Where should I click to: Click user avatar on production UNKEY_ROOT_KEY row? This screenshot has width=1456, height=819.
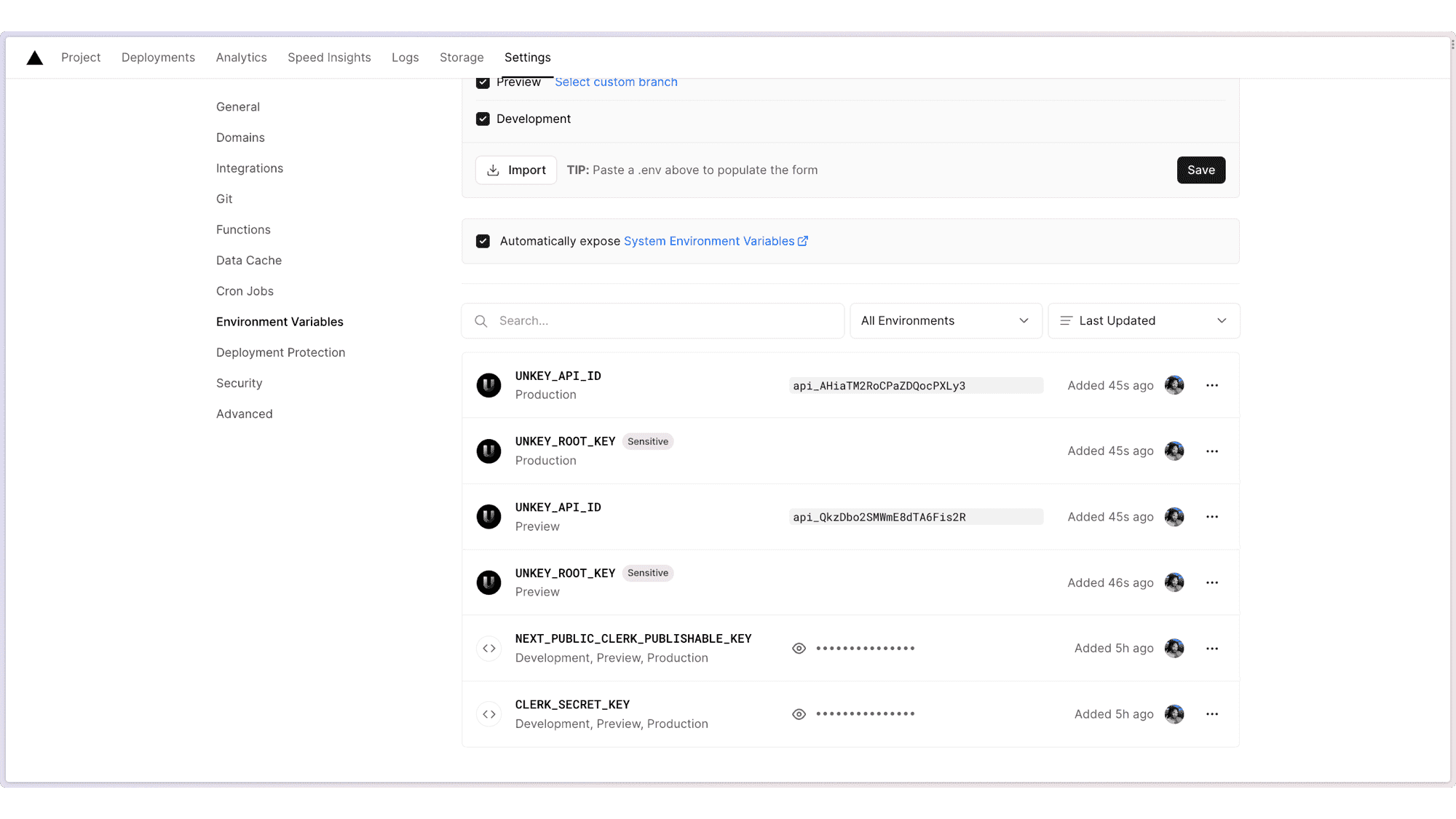1174,451
